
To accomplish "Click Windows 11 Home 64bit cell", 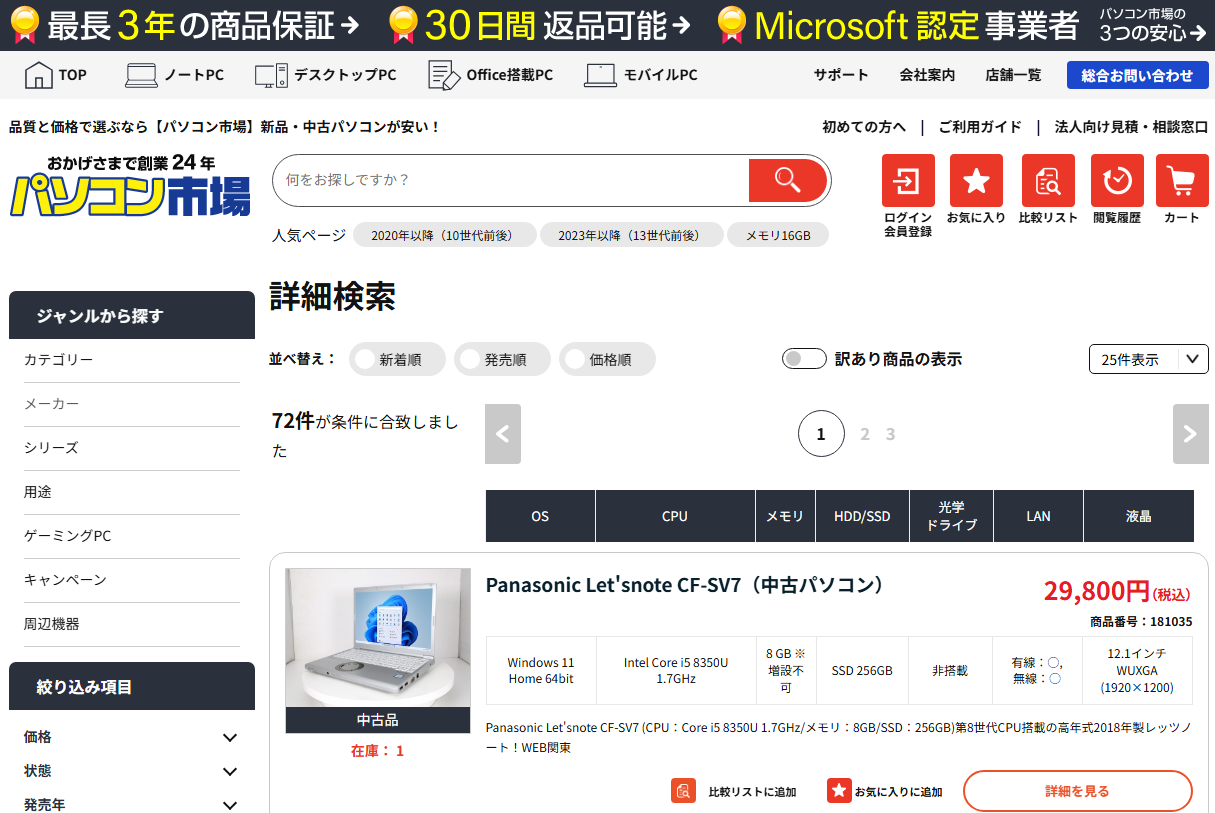I will [x=541, y=670].
